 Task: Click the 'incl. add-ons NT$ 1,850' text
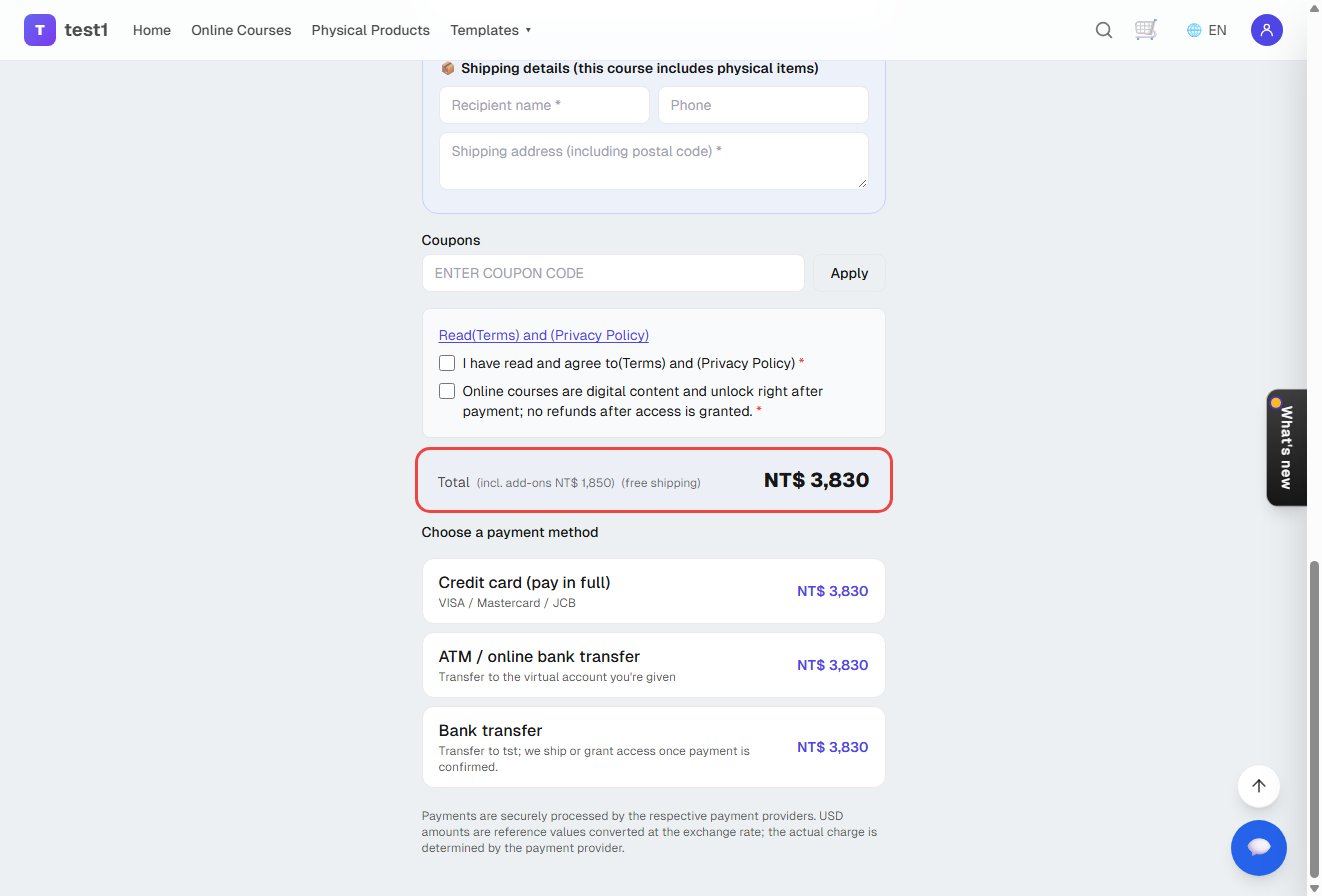pyautogui.click(x=545, y=483)
